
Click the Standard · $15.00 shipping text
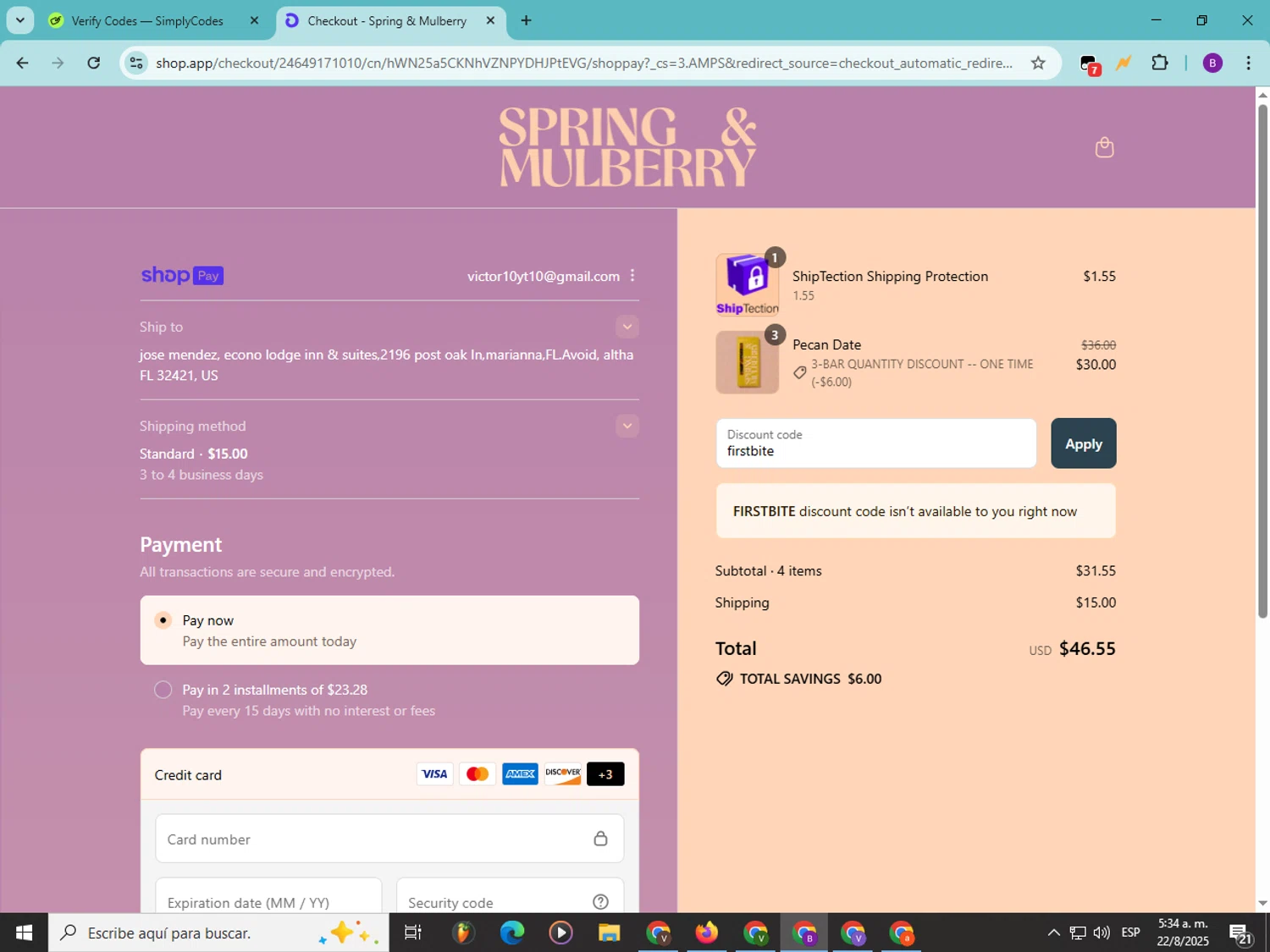(x=194, y=454)
